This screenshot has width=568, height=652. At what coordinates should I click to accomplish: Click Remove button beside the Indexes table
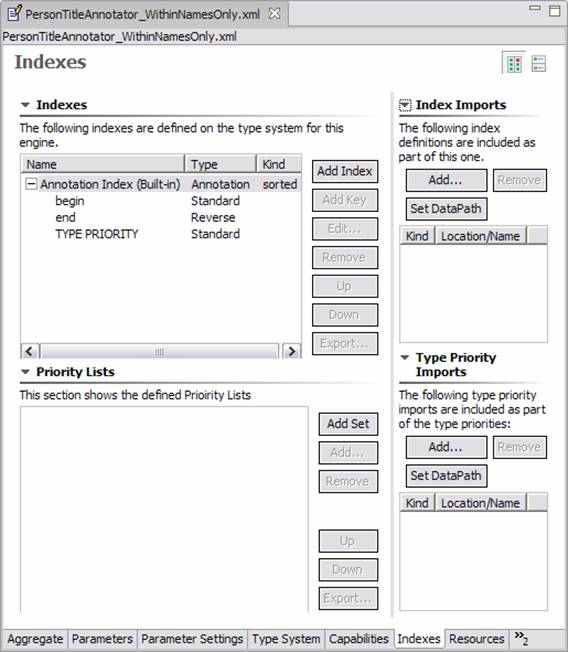coord(345,257)
